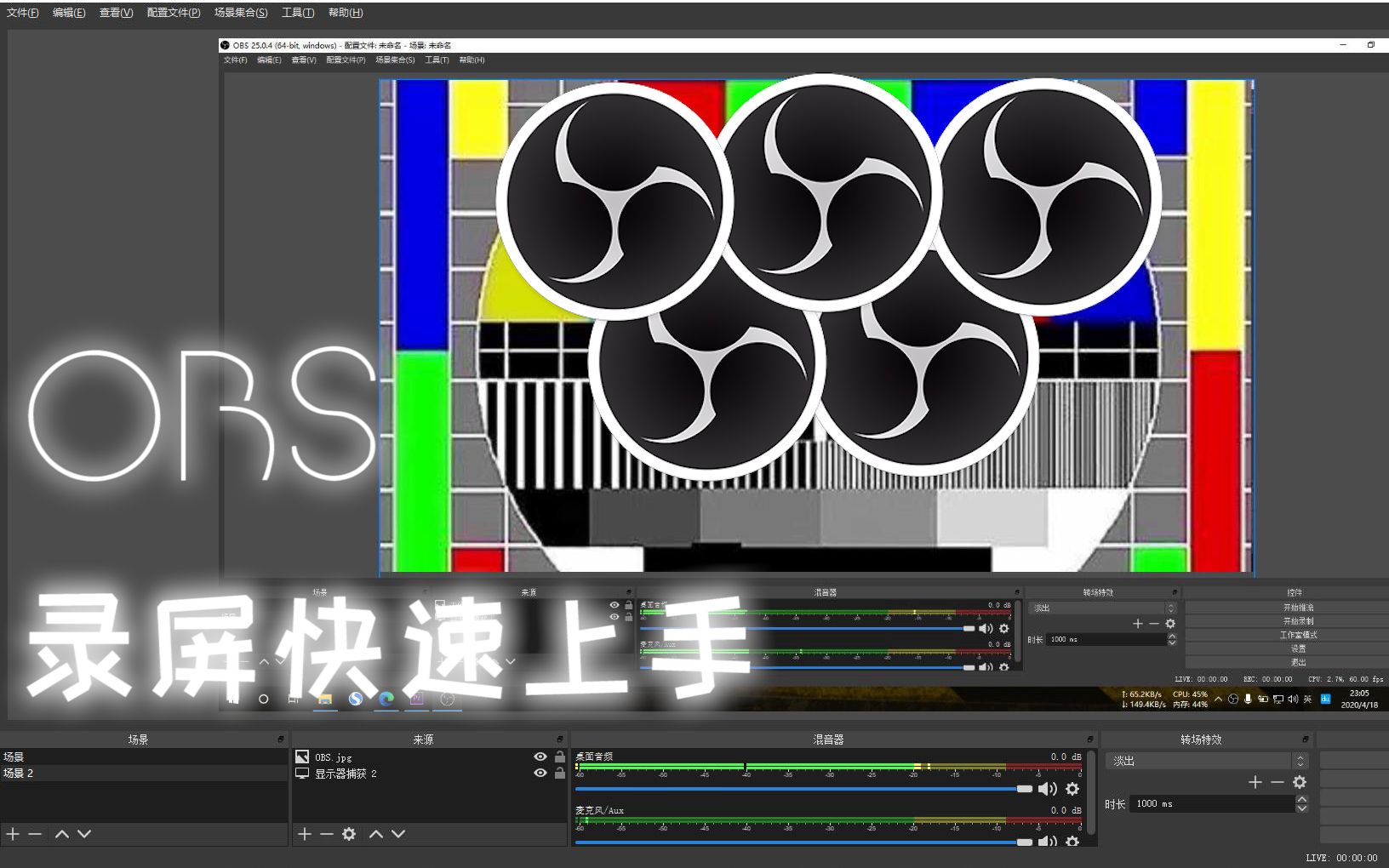Open the 编辑(E) menu in the outer menu bar

69,13
